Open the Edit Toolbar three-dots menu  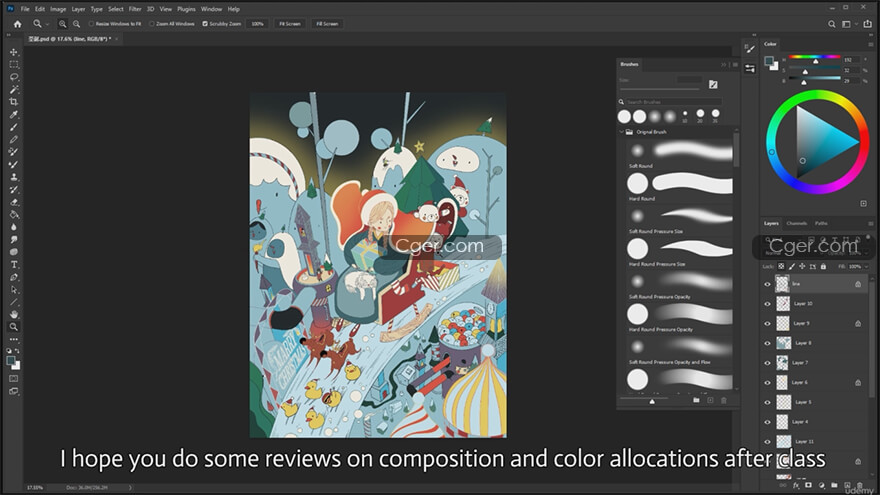tap(13, 339)
